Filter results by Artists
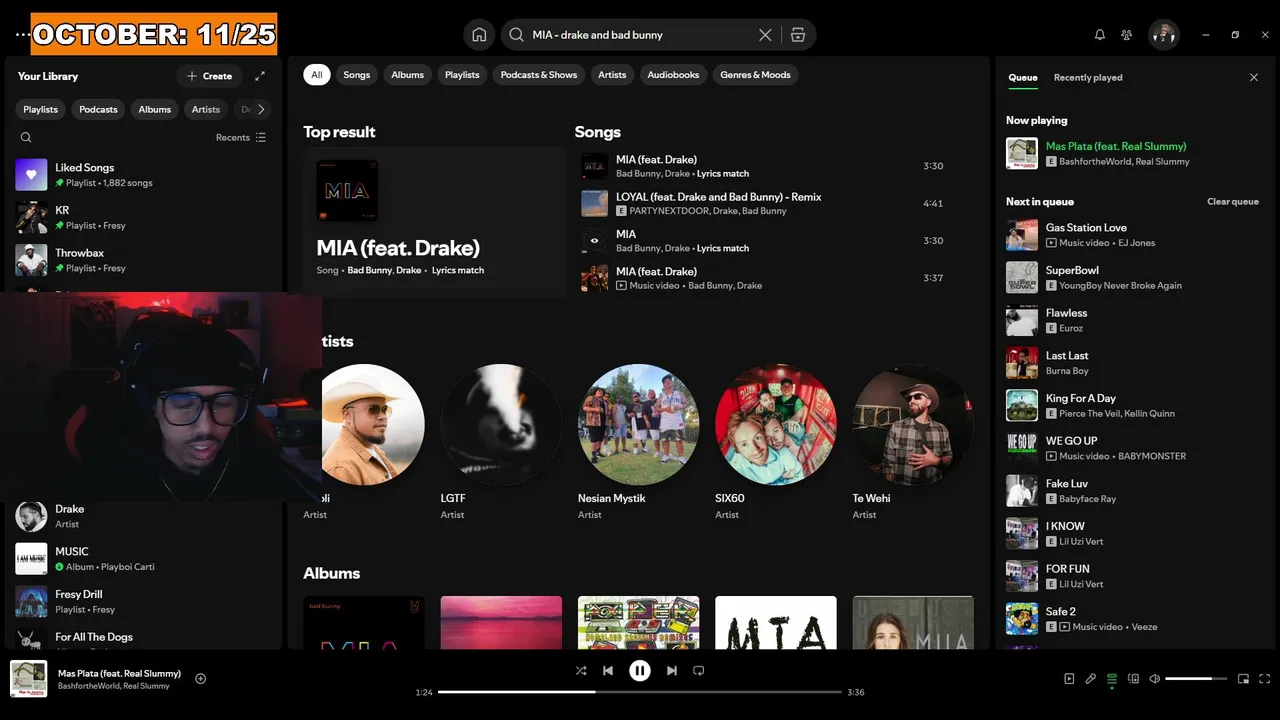1280x720 pixels. 612,75
